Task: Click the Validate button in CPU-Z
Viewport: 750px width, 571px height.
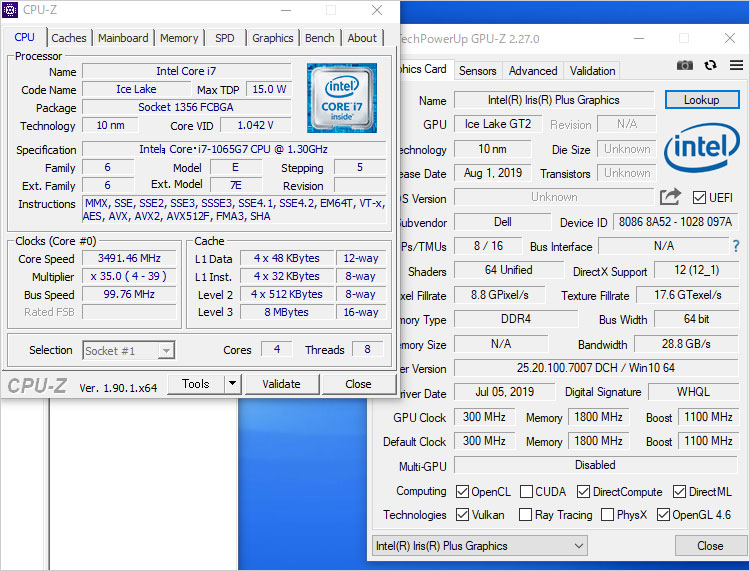Action: [281, 384]
